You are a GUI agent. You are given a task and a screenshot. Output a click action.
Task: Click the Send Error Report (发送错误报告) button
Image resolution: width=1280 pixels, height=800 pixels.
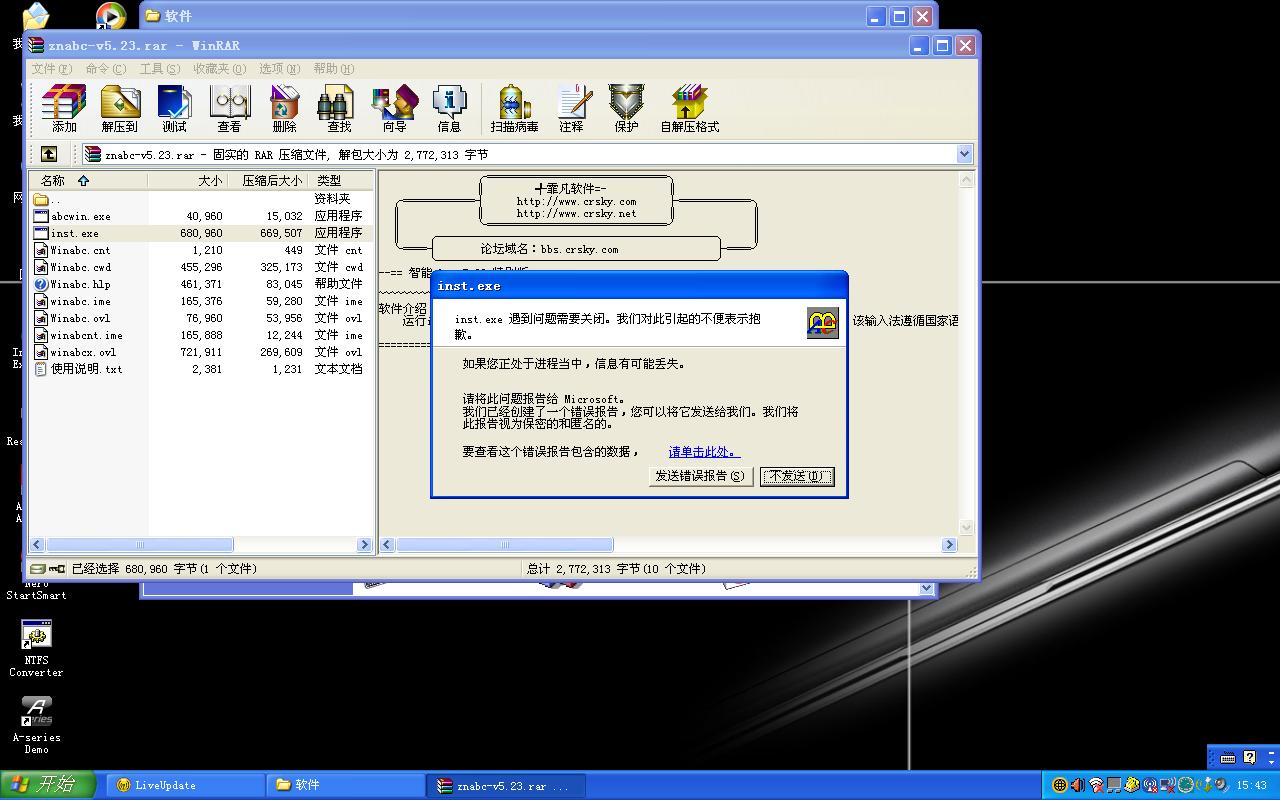coord(700,476)
